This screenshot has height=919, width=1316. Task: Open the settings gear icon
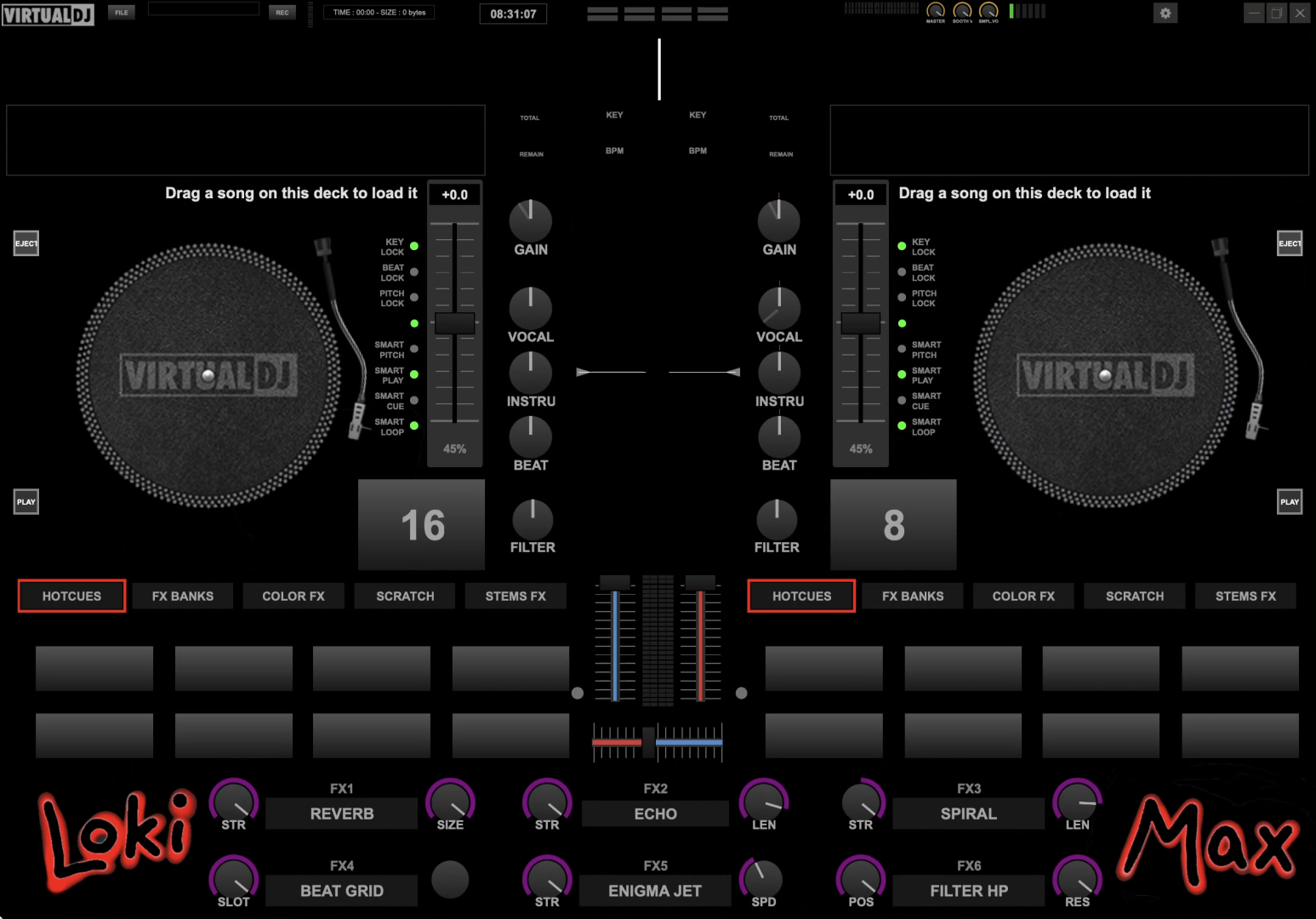tap(1165, 13)
